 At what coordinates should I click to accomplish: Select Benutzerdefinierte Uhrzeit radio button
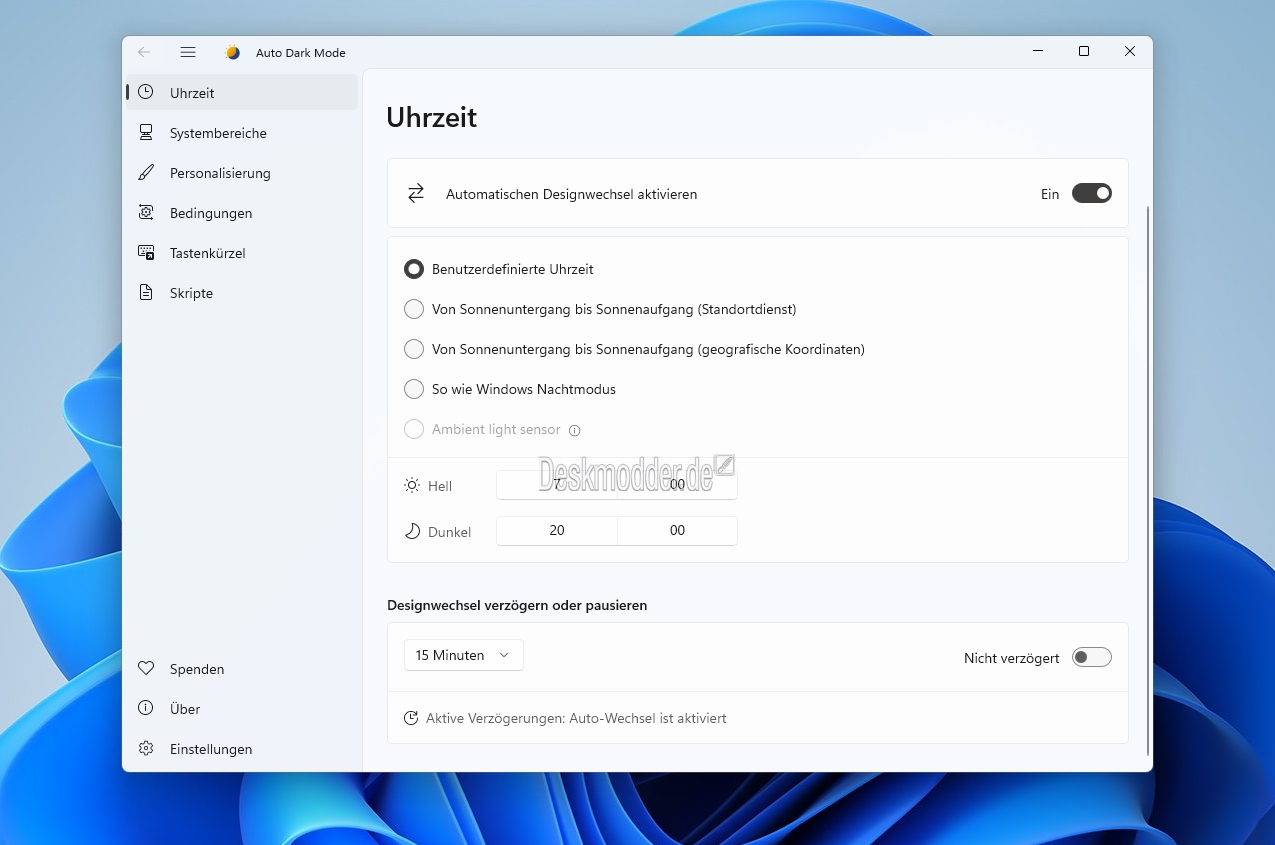click(414, 269)
